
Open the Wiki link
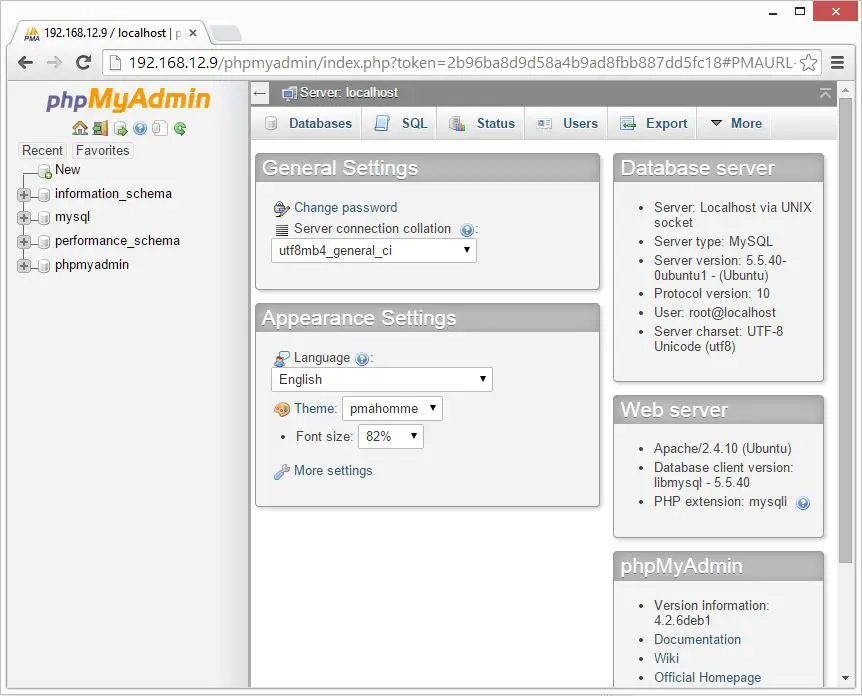point(666,658)
